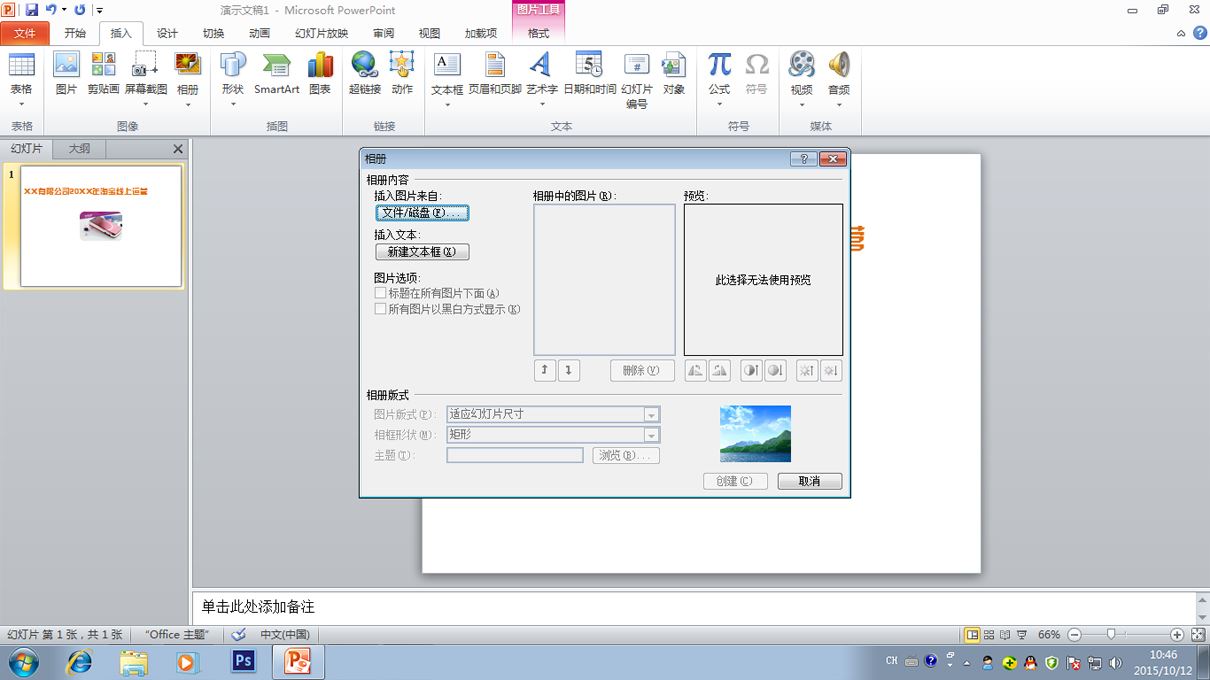This screenshot has width=1210, height=680.
Task: Click the 删除 button in album dialog
Action: (x=642, y=370)
